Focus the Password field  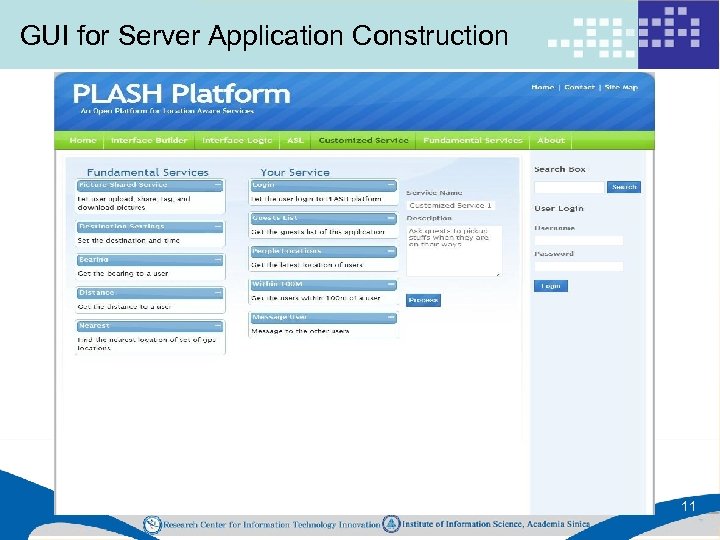tap(579, 266)
